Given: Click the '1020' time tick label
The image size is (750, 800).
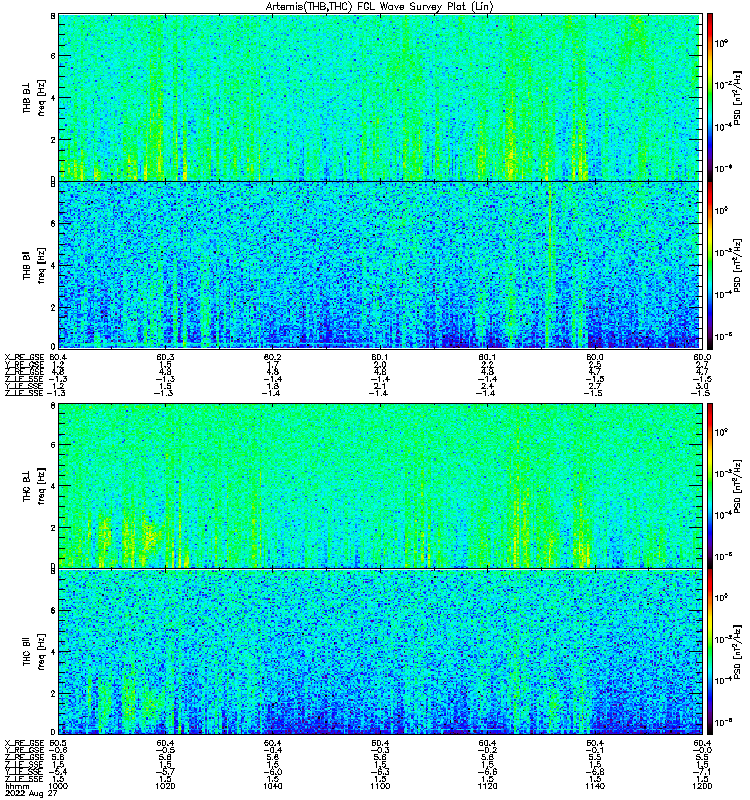Looking at the screenshot, I should (x=165, y=786).
